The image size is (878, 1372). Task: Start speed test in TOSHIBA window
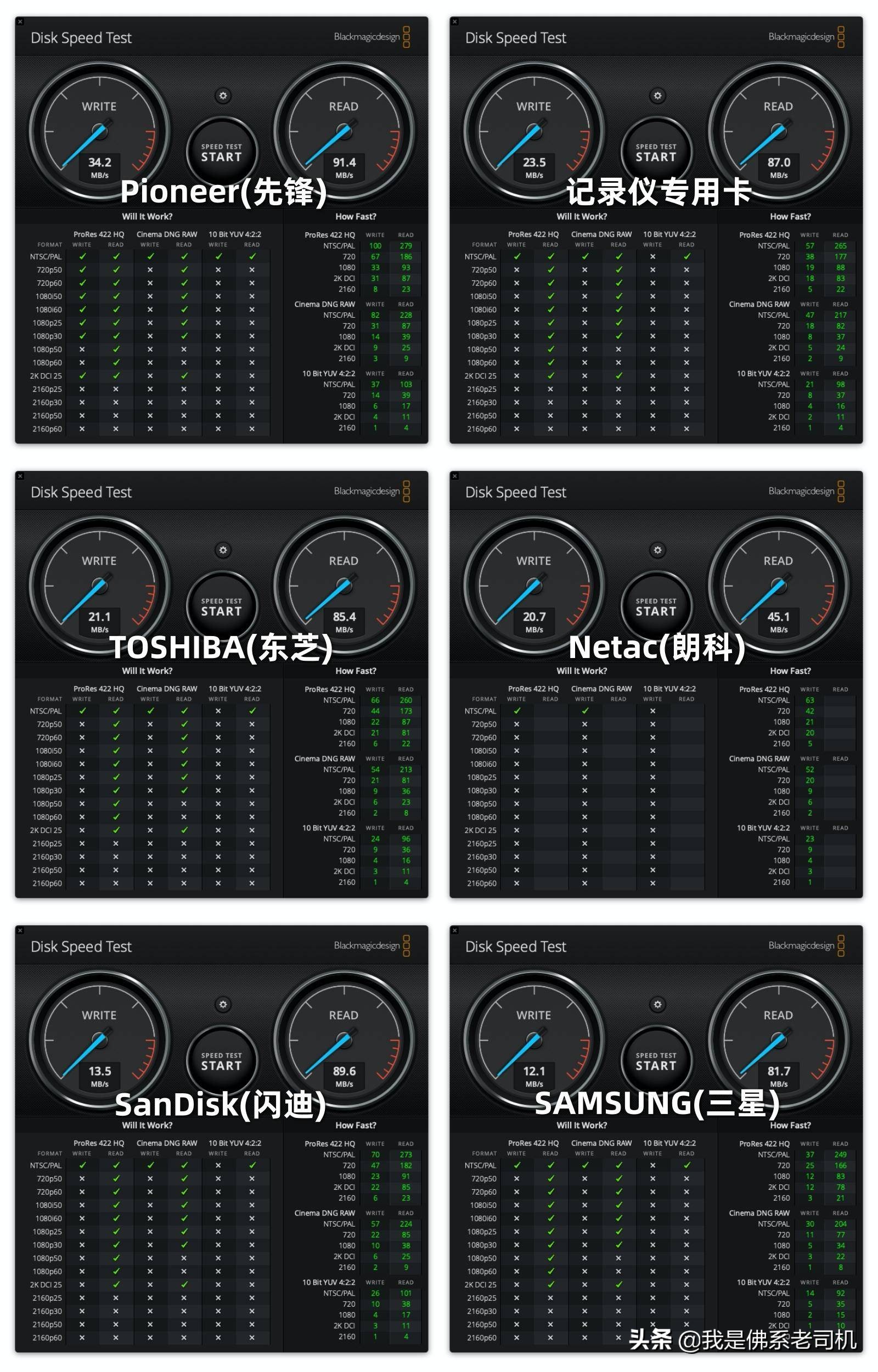pos(221,607)
